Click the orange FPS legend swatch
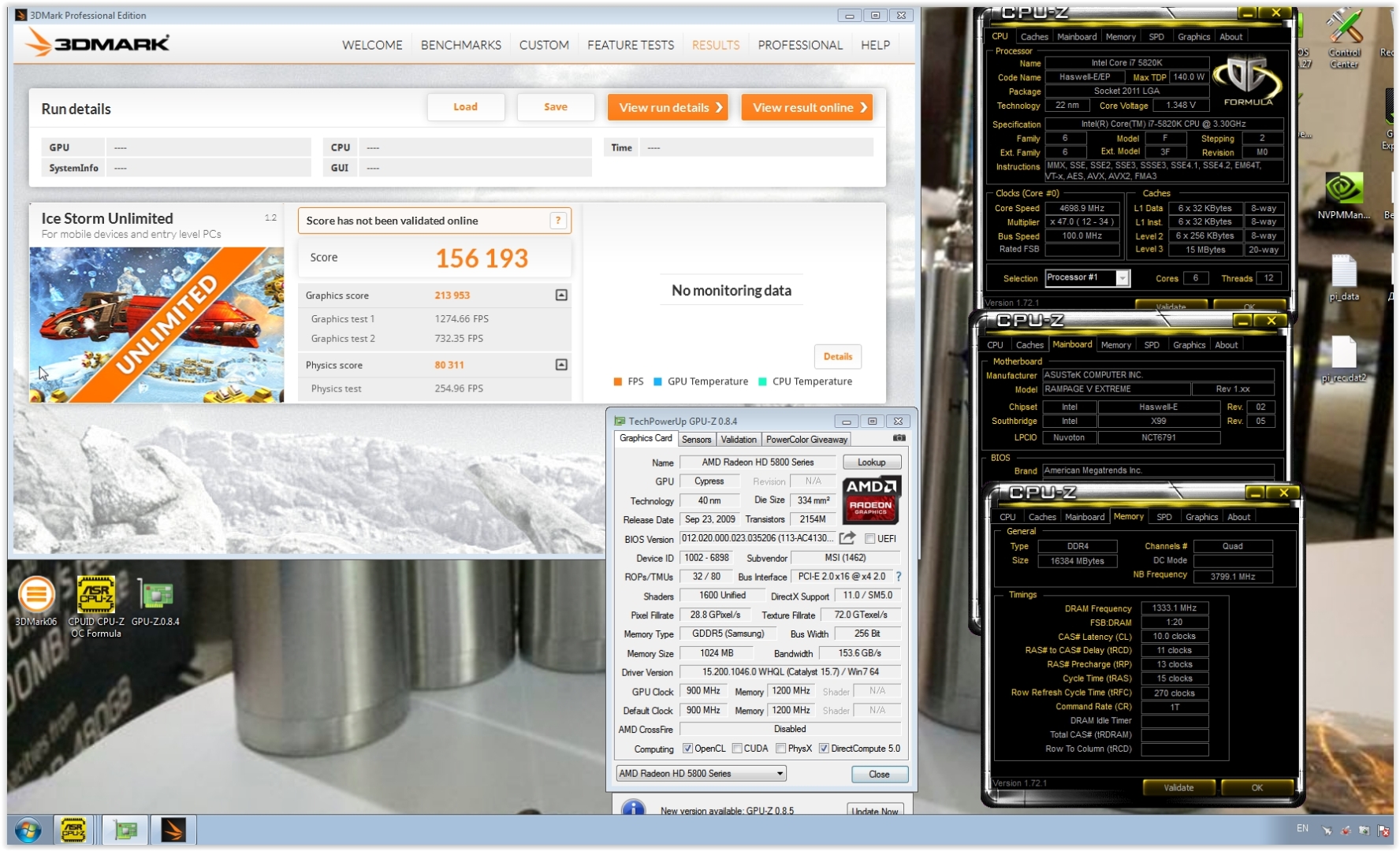The height and width of the screenshot is (851, 1400). (x=618, y=381)
